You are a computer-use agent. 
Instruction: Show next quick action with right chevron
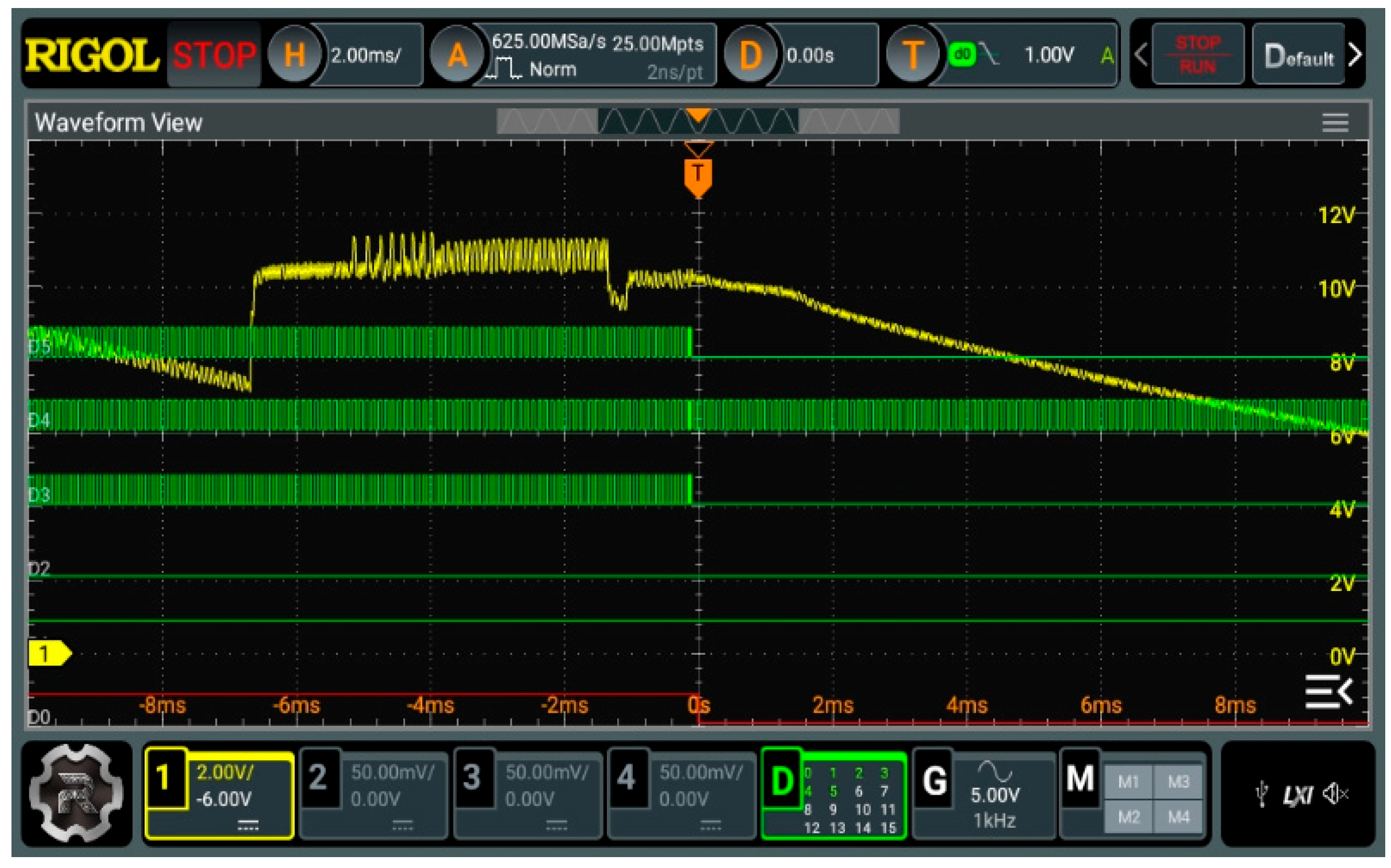point(1355,55)
